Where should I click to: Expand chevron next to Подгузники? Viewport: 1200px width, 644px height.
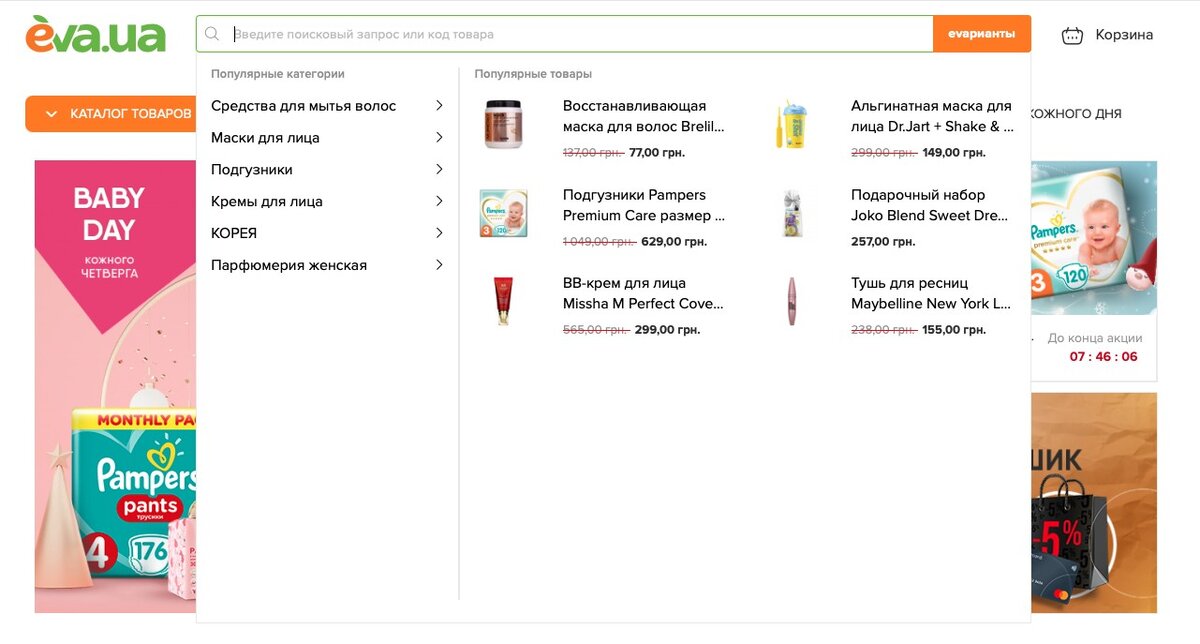pos(439,169)
